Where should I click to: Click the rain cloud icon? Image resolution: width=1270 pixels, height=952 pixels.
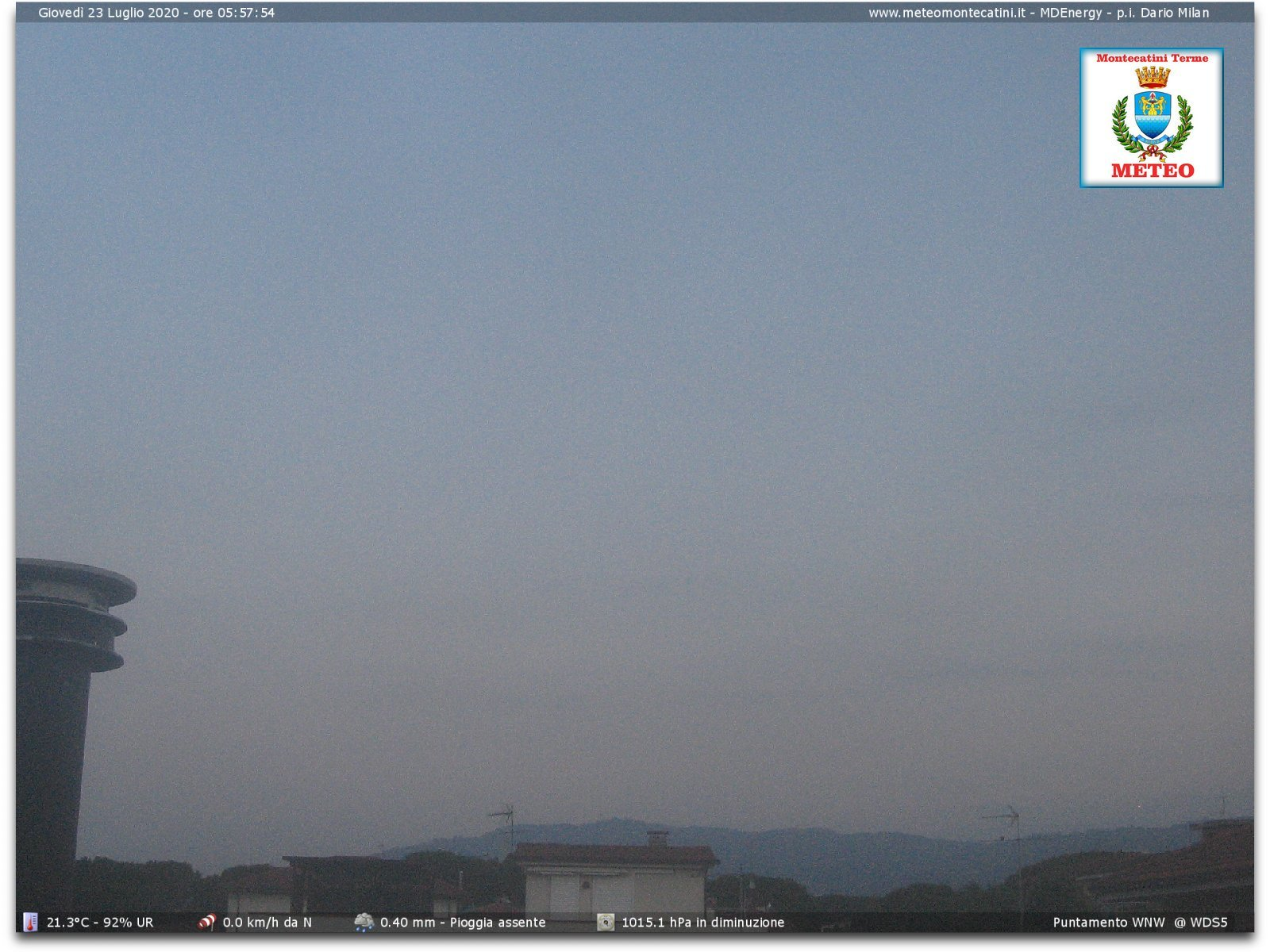[364, 922]
